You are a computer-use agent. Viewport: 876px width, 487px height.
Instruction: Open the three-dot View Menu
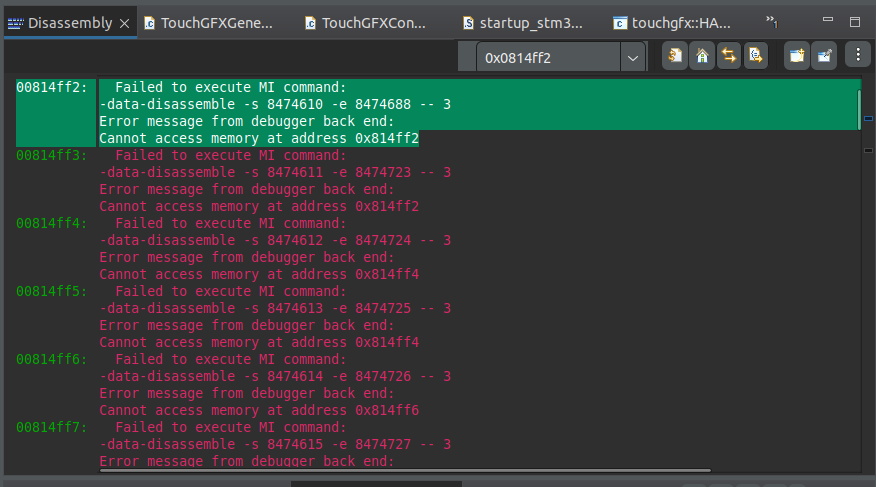click(858, 56)
